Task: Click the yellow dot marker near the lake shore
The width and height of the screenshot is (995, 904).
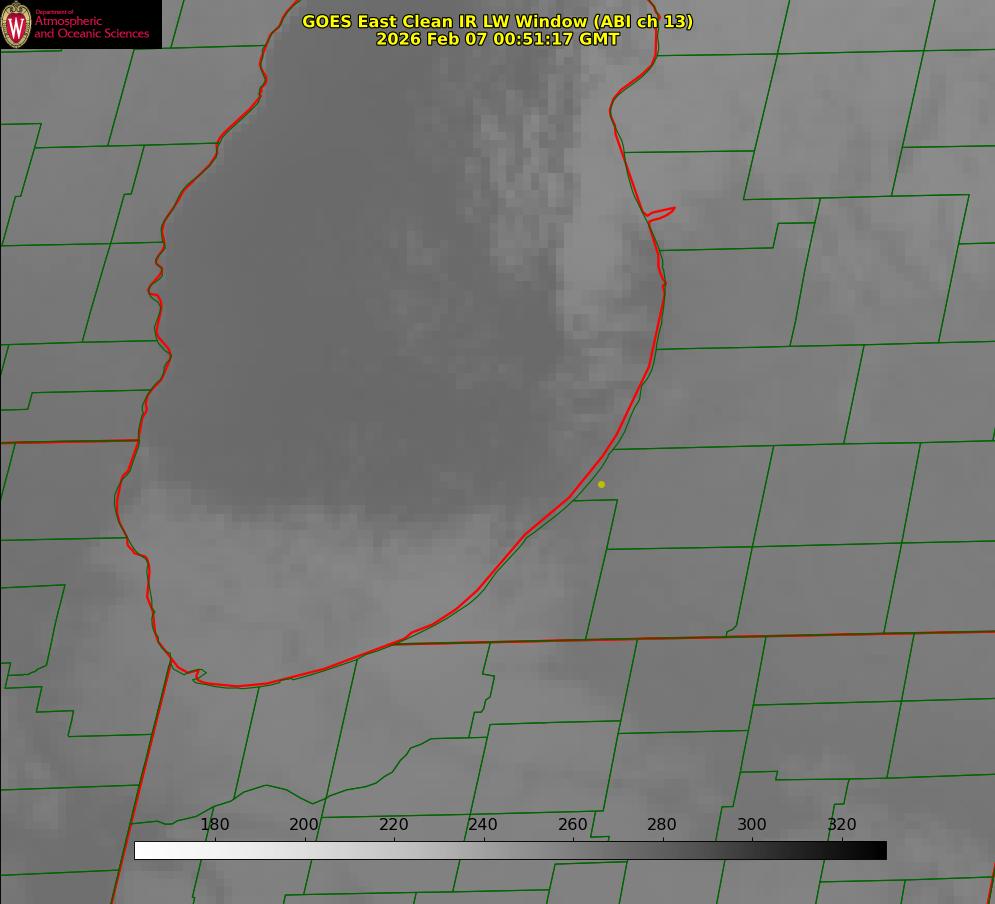Action: point(602,484)
